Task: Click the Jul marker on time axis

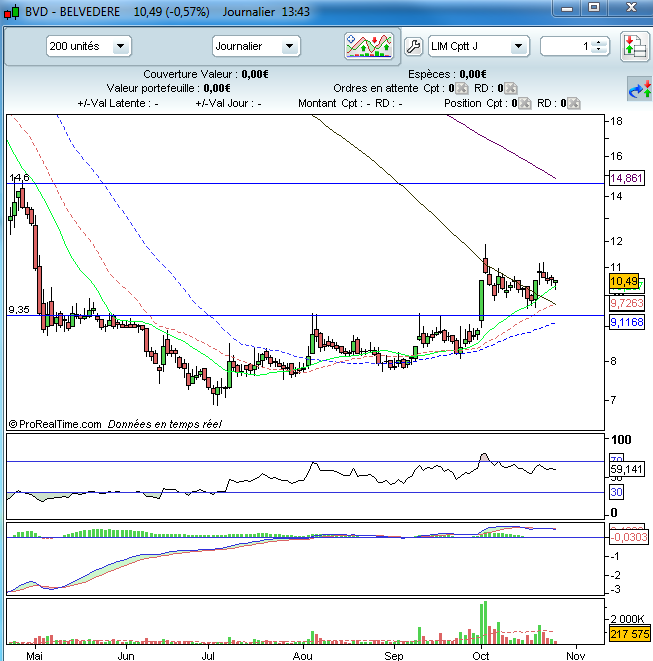Action: point(208,656)
